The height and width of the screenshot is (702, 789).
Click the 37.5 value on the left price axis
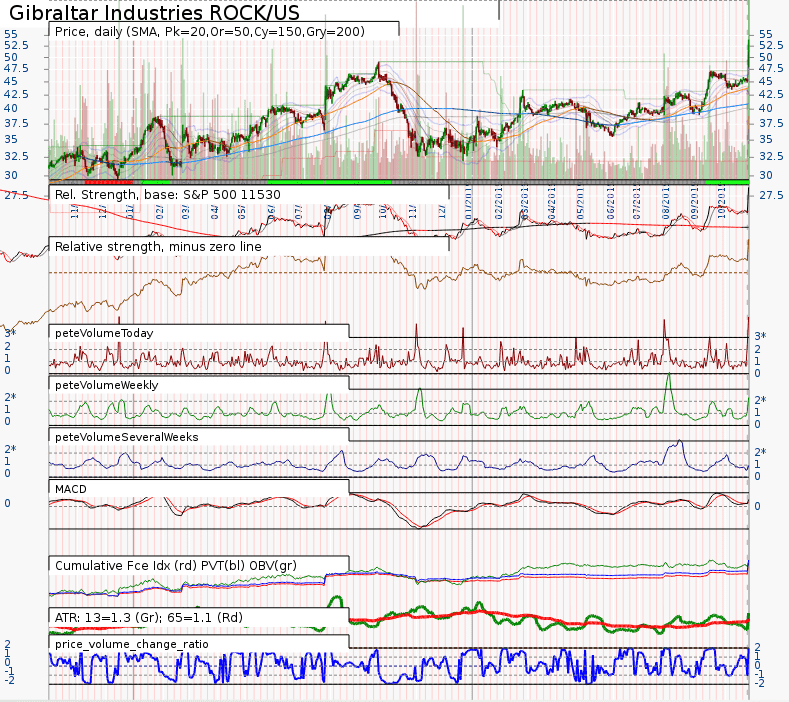(16, 123)
